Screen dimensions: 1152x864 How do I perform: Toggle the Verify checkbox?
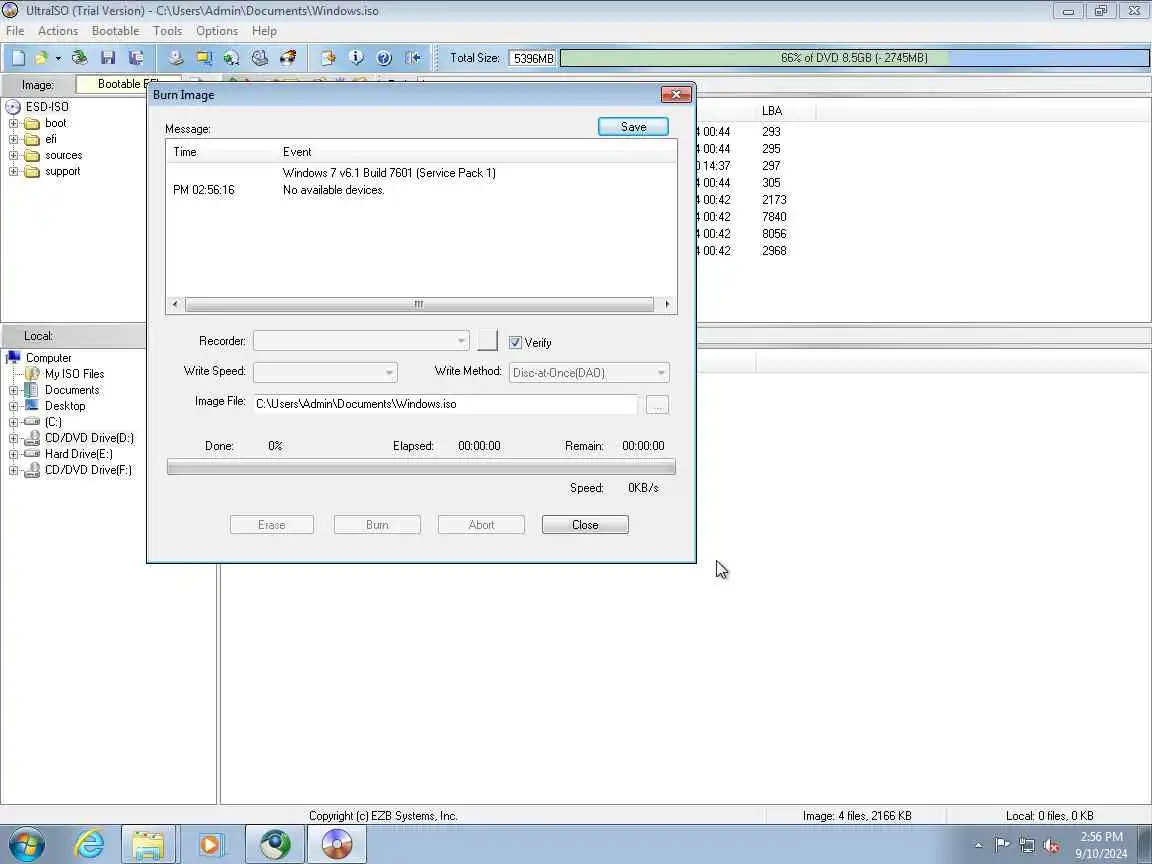(x=515, y=342)
